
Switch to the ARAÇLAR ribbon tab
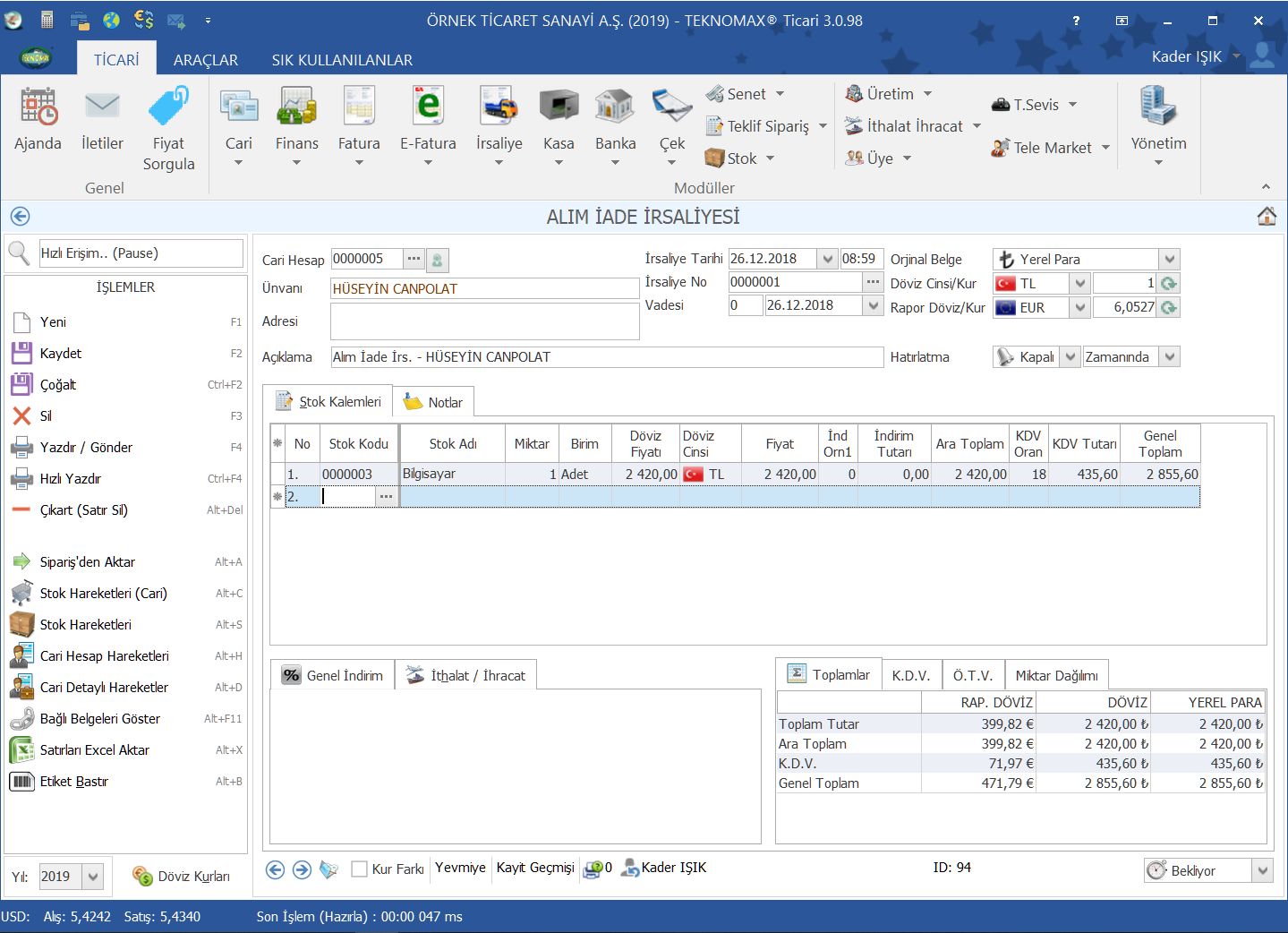click(x=205, y=60)
